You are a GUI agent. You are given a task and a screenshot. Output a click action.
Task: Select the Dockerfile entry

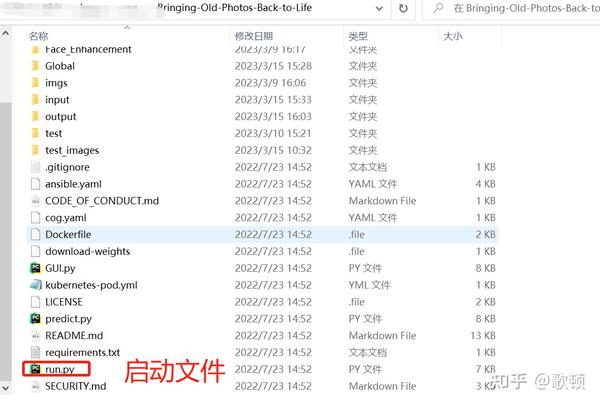tap(262, 234)
